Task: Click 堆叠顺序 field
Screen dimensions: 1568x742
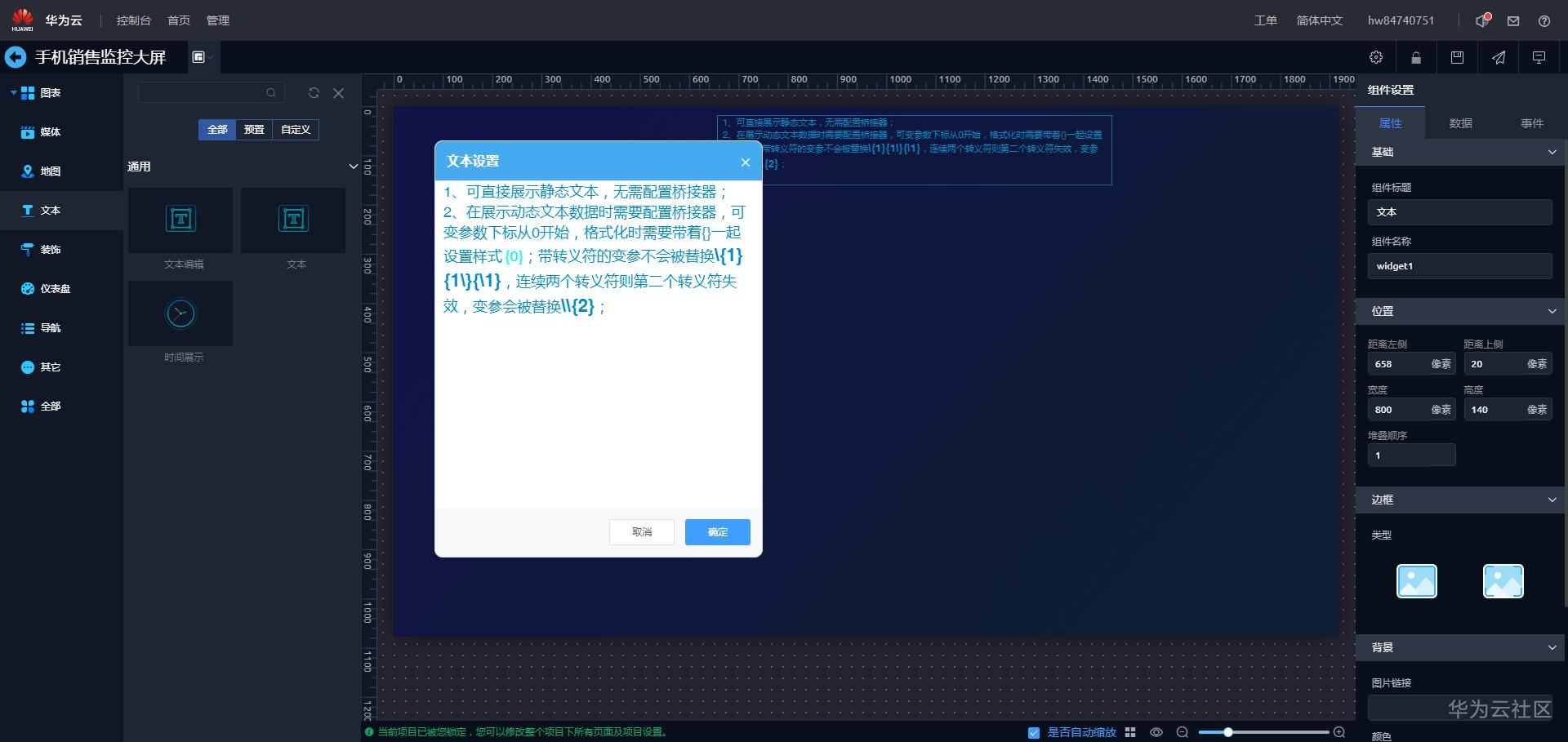Action: [x=1412, y=455]
